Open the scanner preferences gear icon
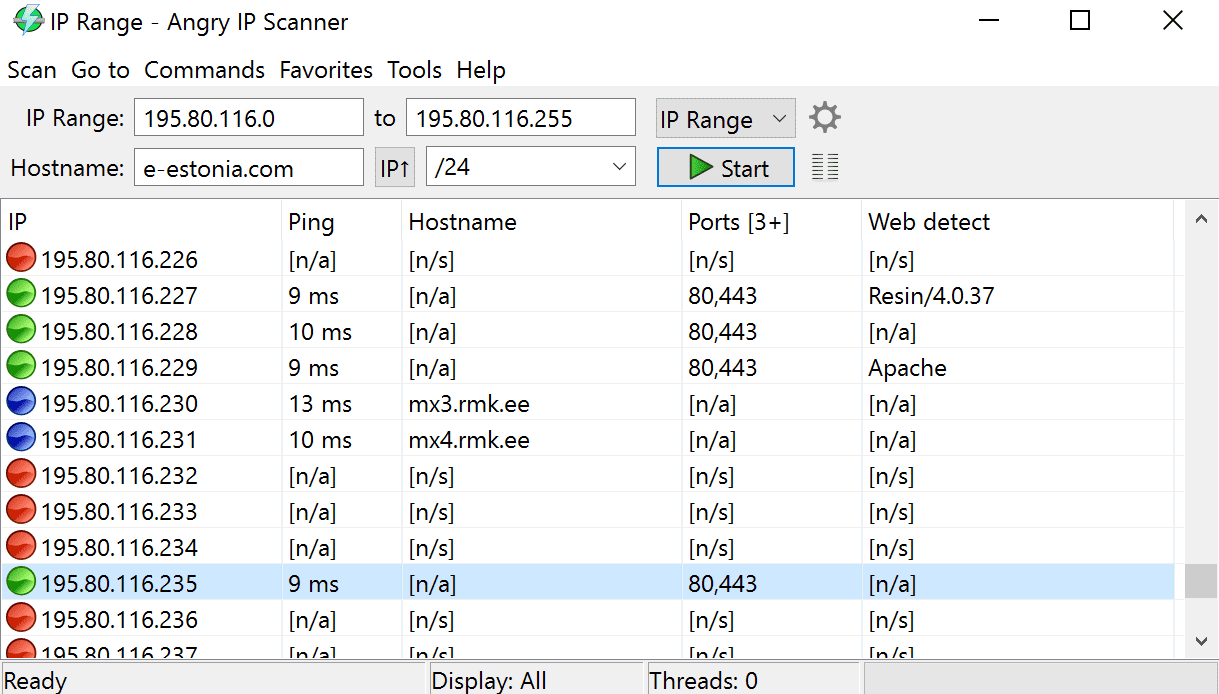The width and height of the screenshot is (1219, 694). pyautogui.click(x=824, y=117)
